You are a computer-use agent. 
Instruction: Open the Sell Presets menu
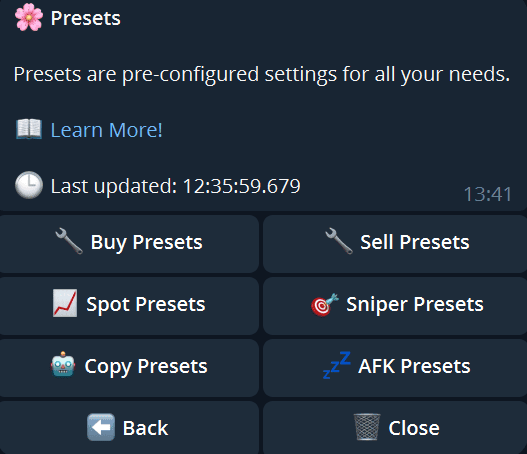pyautogui.click(x=395, y=244)
